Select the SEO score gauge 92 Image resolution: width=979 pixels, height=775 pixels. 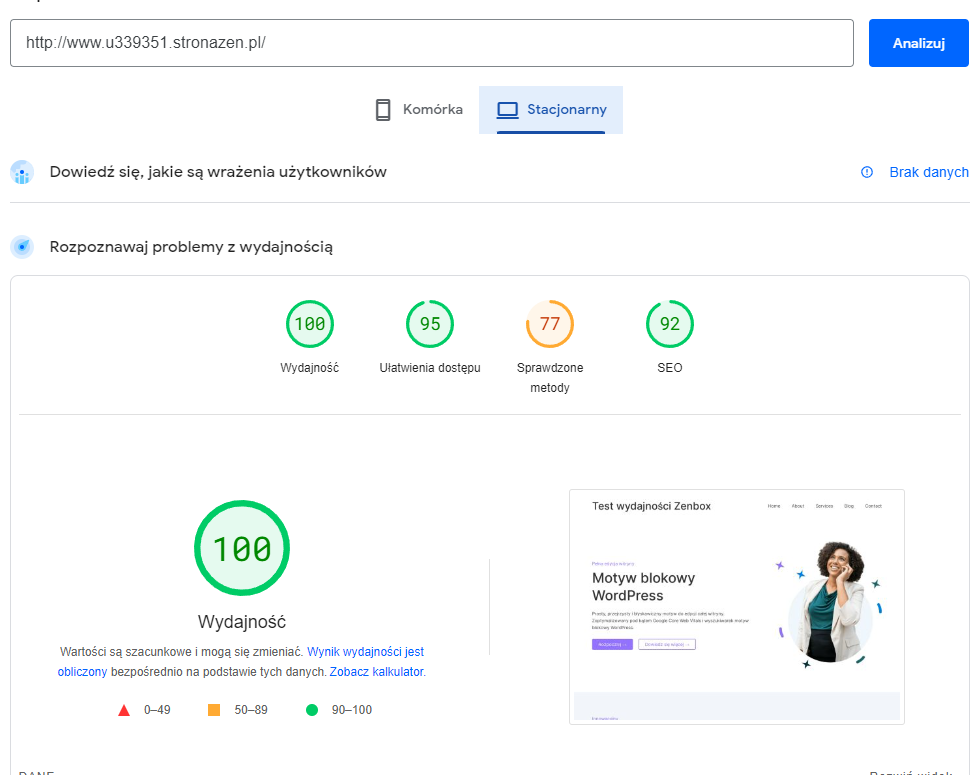[x=670, y=324]
